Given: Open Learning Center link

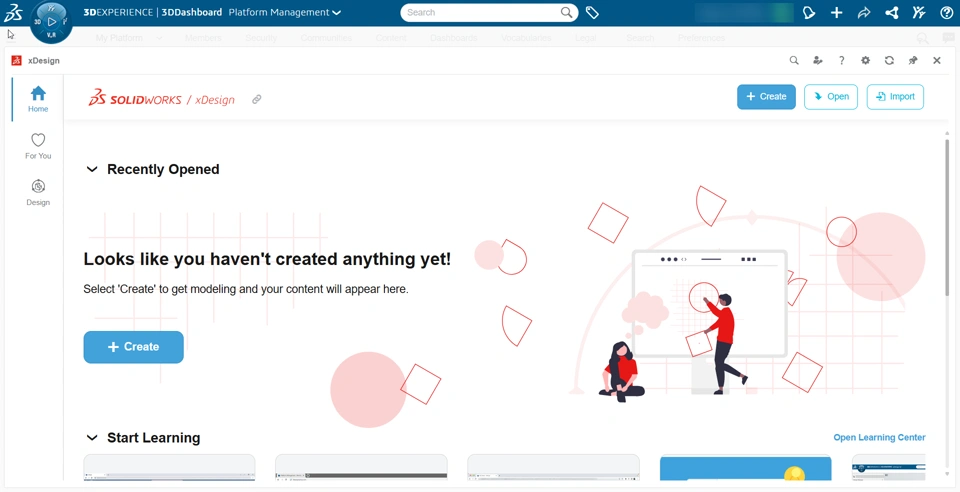Looking at the screenshot, I should tap(879, 438).
